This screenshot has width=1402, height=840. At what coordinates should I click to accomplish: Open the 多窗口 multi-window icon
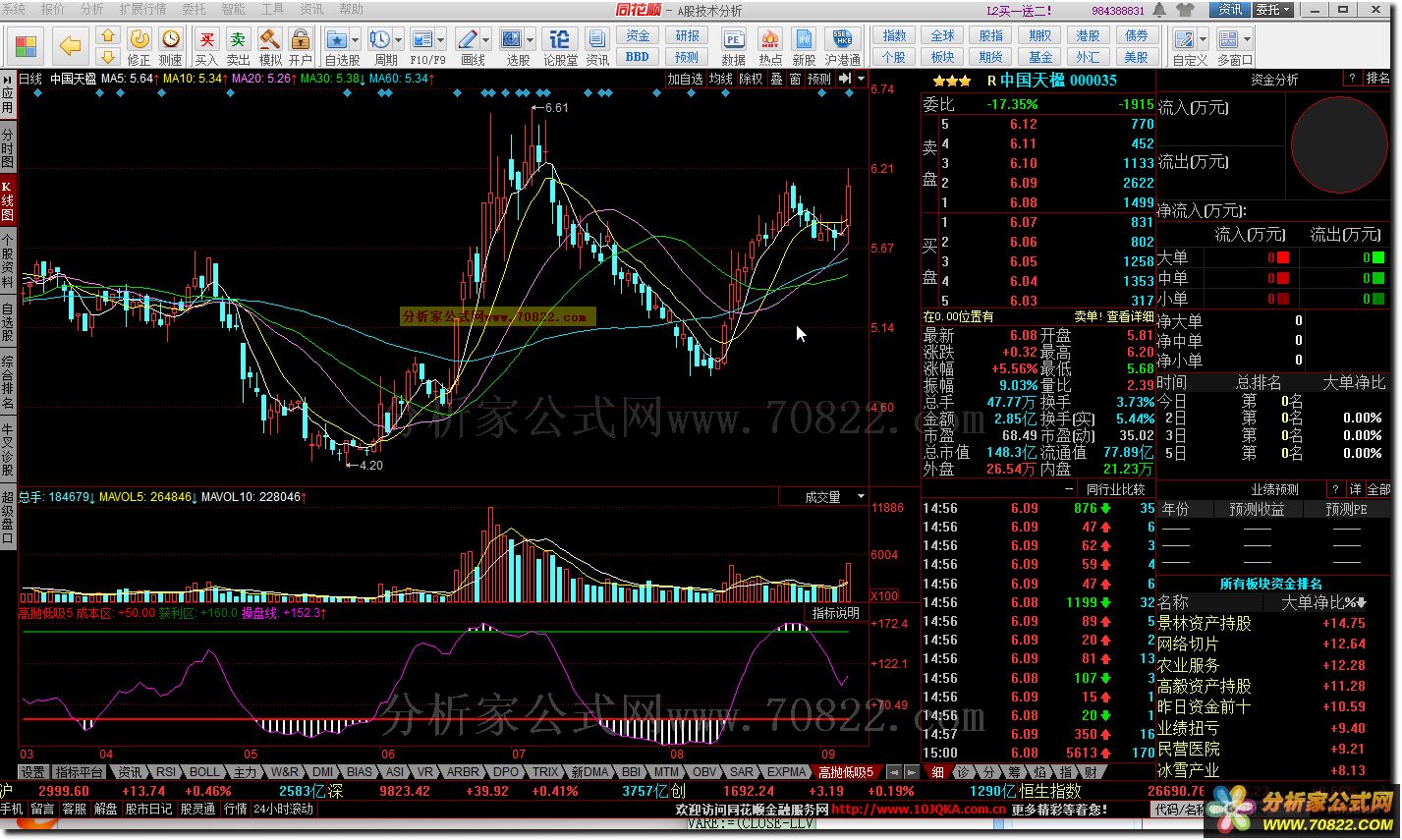coord(1228,40)
